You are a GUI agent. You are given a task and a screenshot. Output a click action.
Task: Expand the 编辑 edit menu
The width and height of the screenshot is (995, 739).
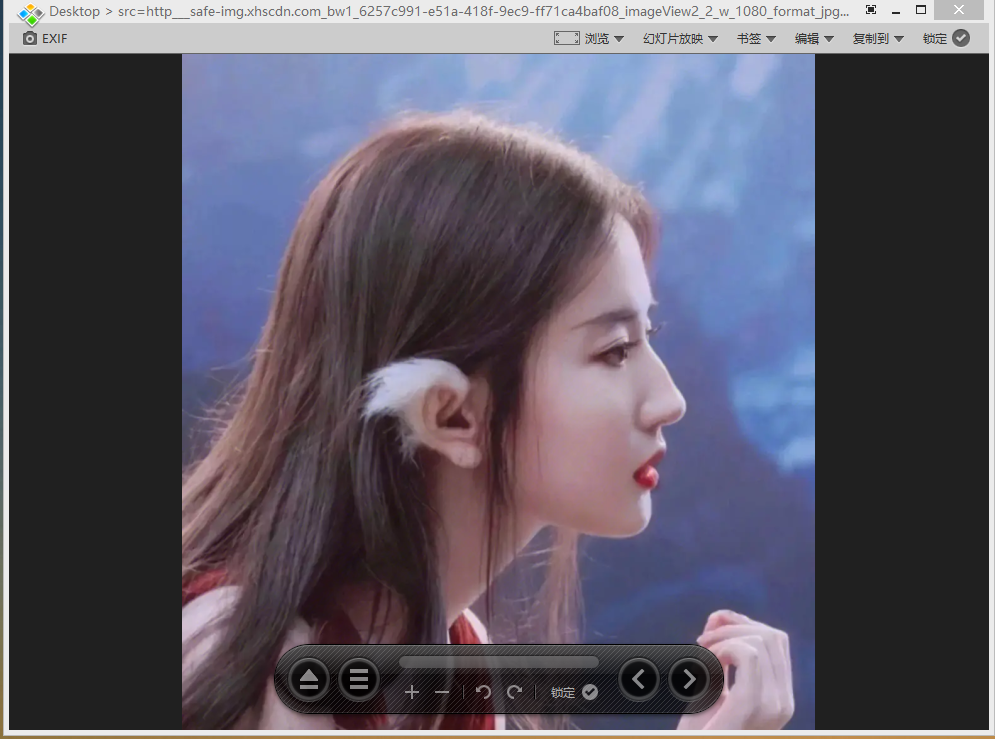point(814,39)
